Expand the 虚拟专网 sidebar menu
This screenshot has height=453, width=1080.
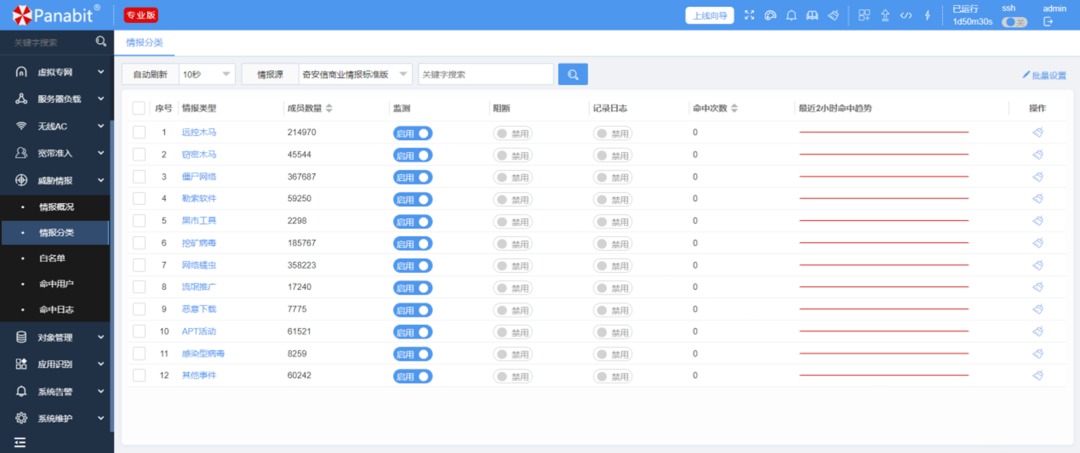click(x=56, y=72)
